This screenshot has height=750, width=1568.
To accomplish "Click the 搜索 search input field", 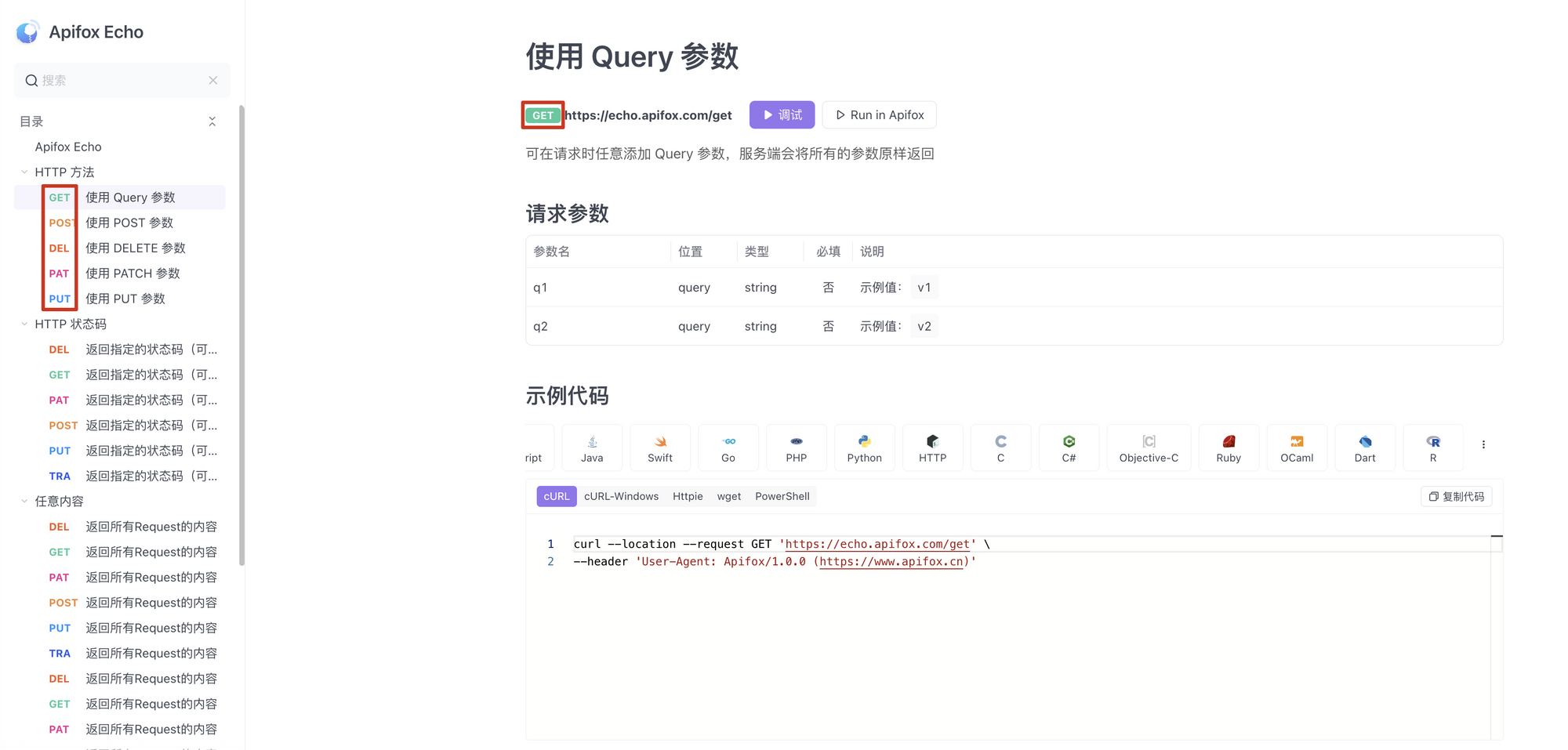I will 122,81.
